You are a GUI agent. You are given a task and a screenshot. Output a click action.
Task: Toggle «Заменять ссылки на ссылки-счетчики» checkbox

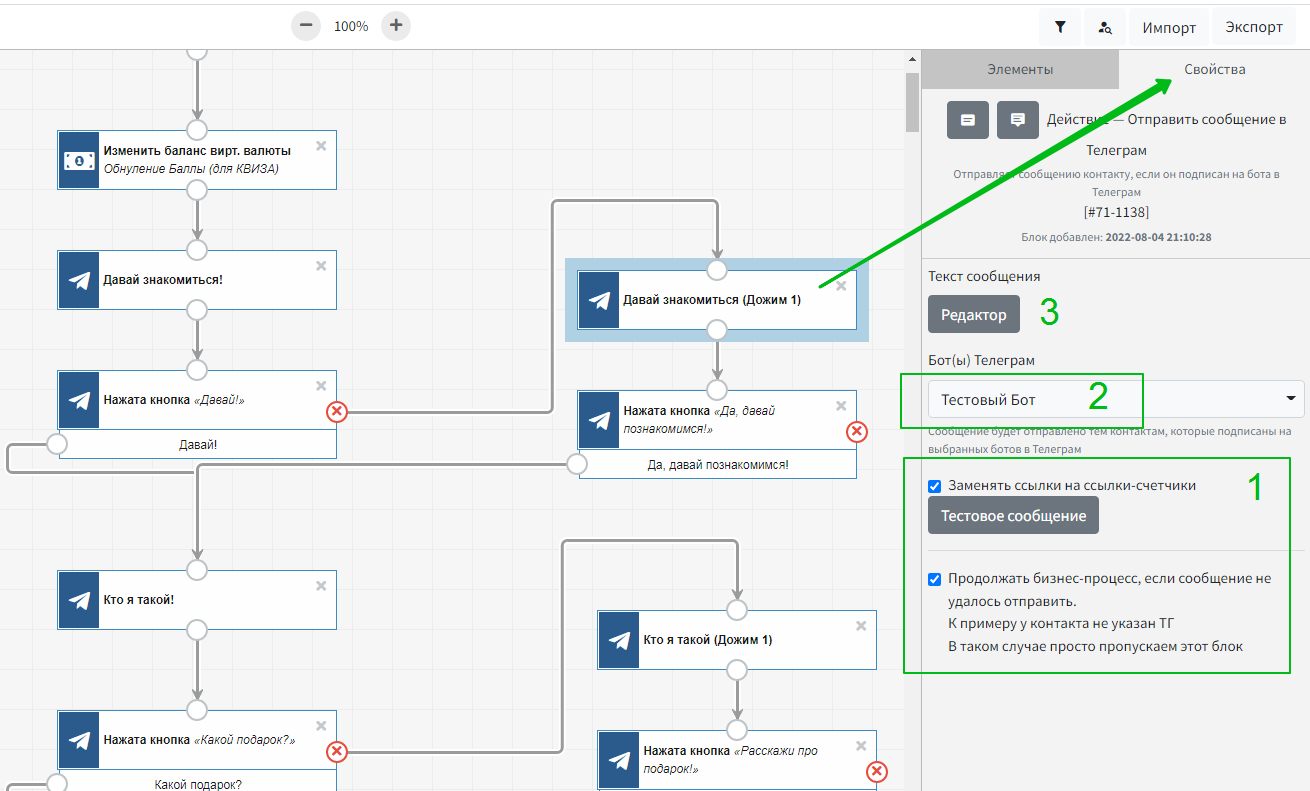[935, 486]
